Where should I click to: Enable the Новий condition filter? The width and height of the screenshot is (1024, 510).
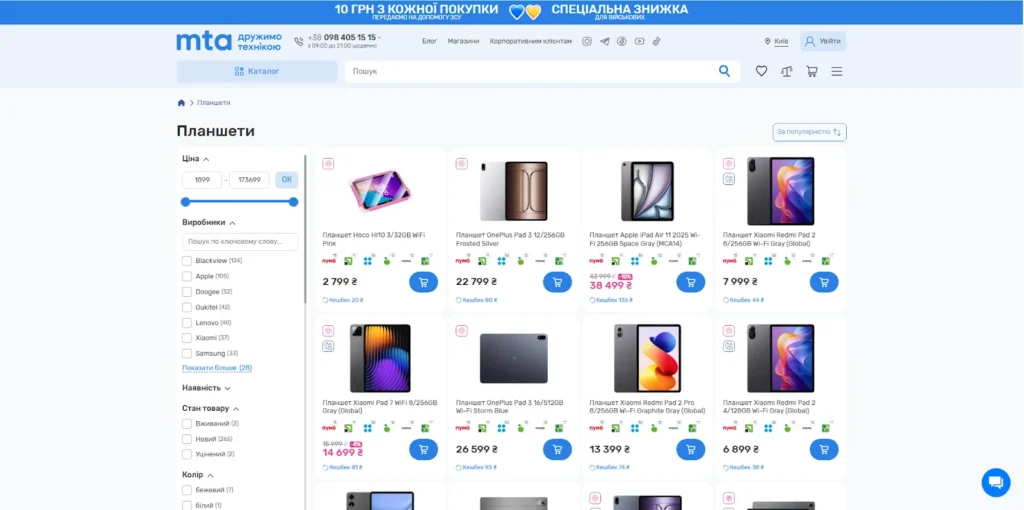[x=187, y=439]
